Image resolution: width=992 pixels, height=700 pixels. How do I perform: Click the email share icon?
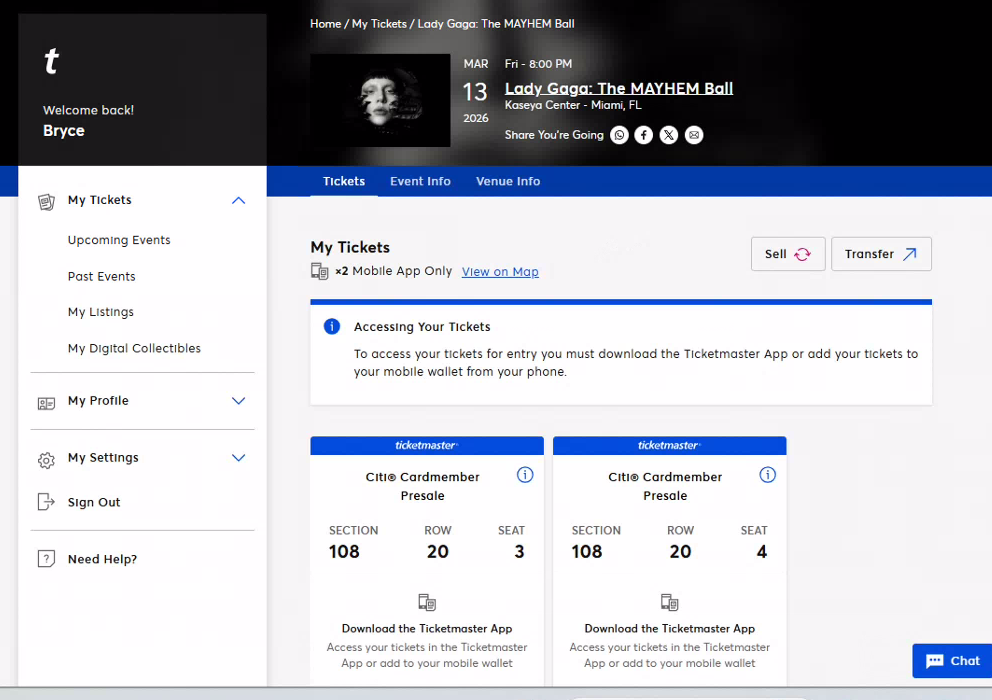click(694, 135)
